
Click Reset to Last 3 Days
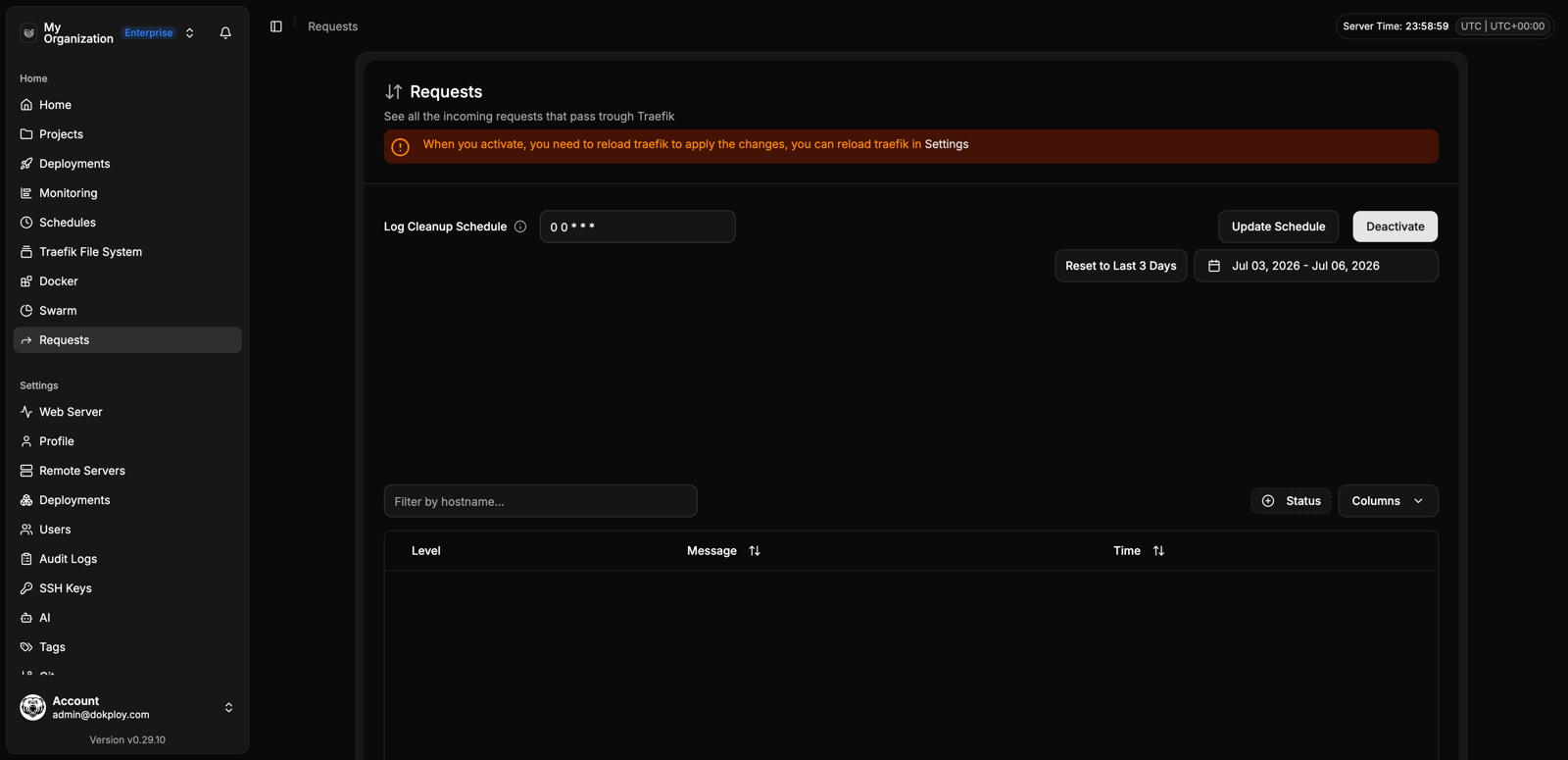(1121, 266)
